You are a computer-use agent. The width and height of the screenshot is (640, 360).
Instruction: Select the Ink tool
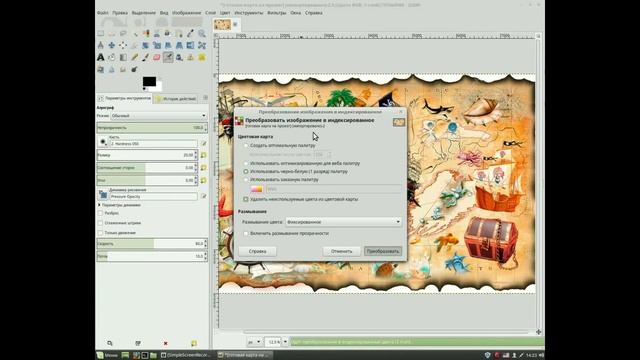pyautogui.click(x=179, y=57)
